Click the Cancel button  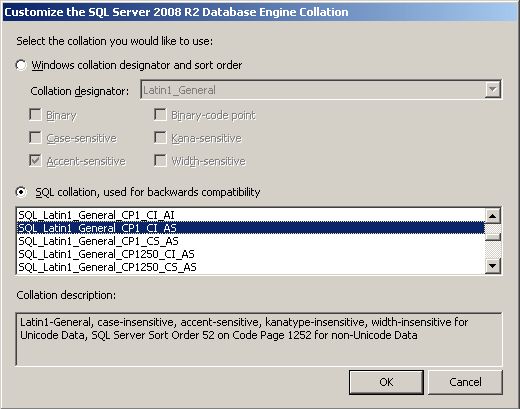coord(465,382)
